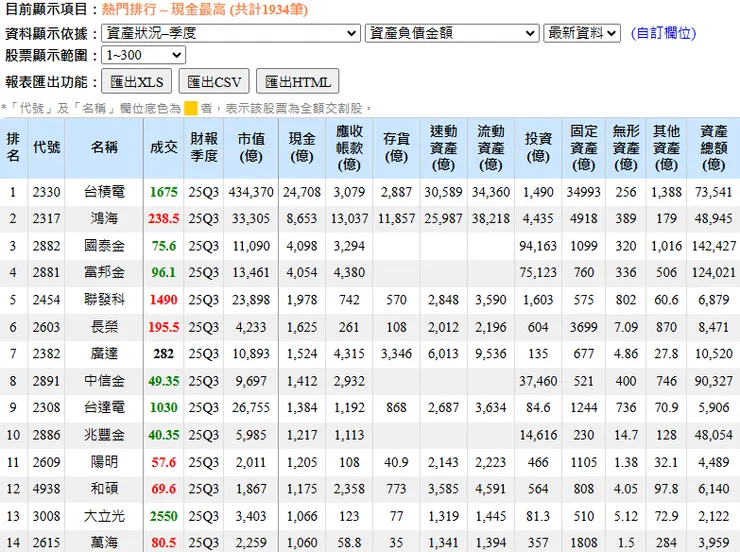Open the 台積電 stock name link
This screenshot has width=740, height=552.
(104, 192)
